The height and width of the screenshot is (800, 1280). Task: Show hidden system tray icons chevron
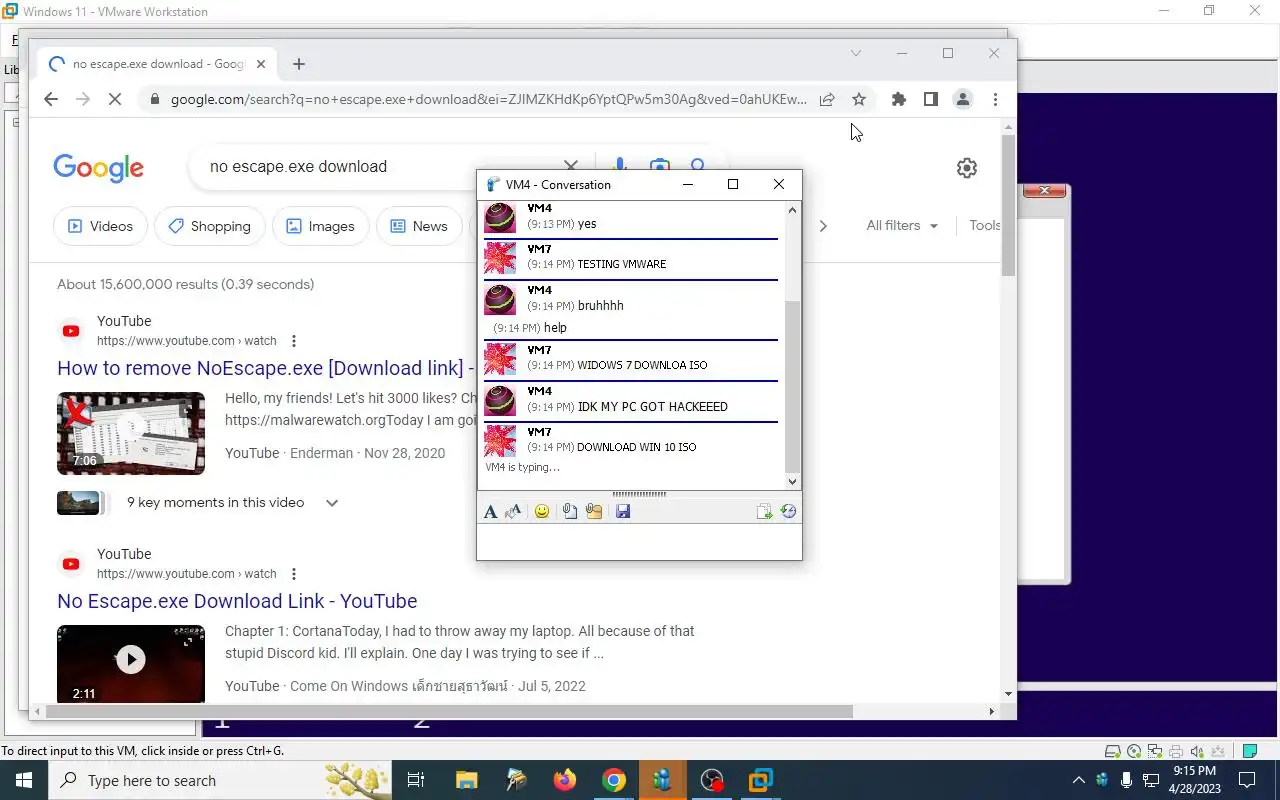click(1078, 780)
